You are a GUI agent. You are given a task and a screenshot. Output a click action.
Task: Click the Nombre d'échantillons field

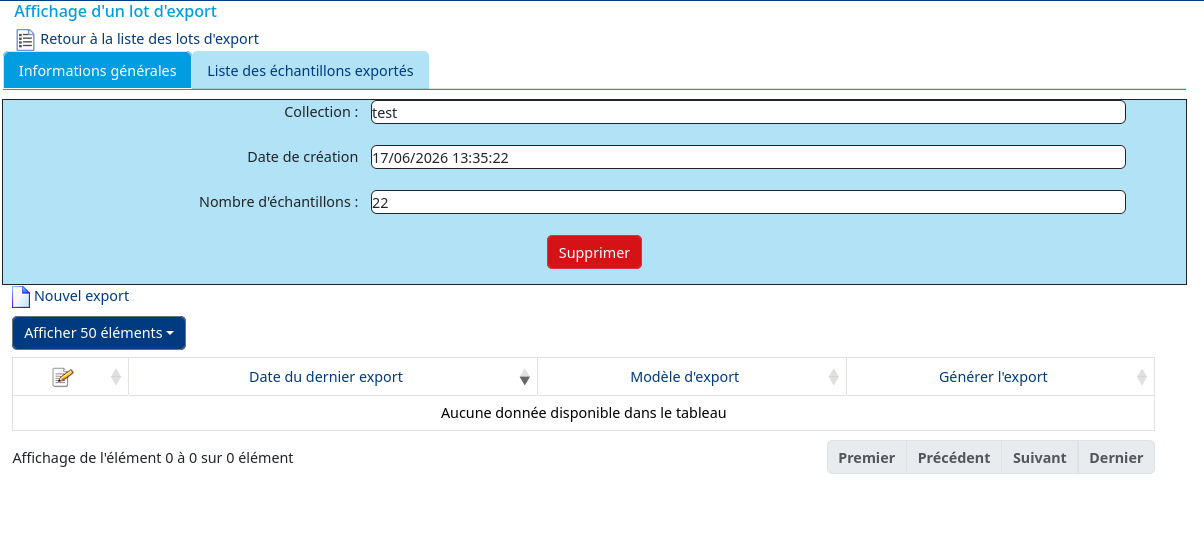[x=748, y=202]
